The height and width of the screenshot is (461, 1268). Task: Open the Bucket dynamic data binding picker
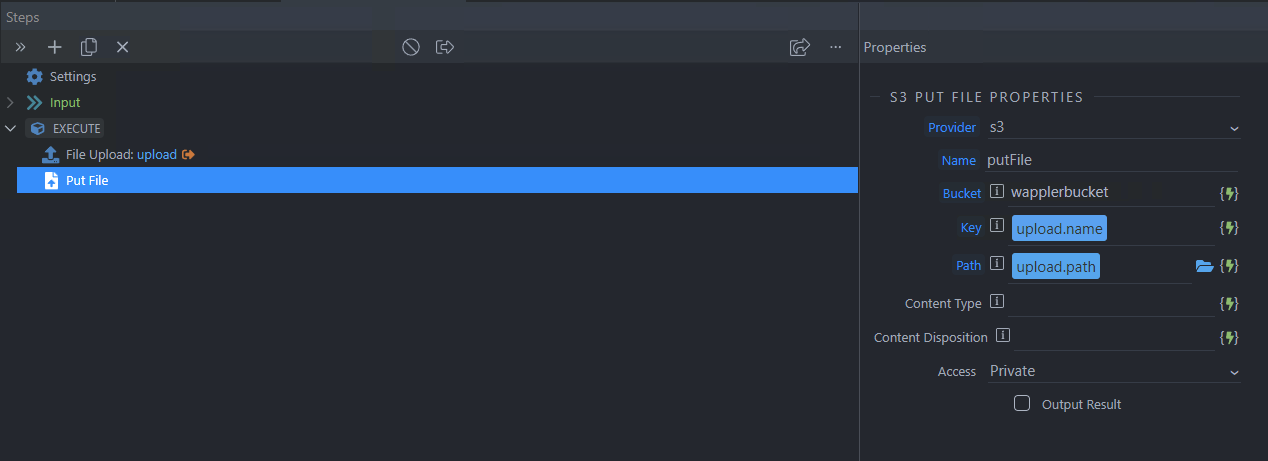[x=1230, y=193]
